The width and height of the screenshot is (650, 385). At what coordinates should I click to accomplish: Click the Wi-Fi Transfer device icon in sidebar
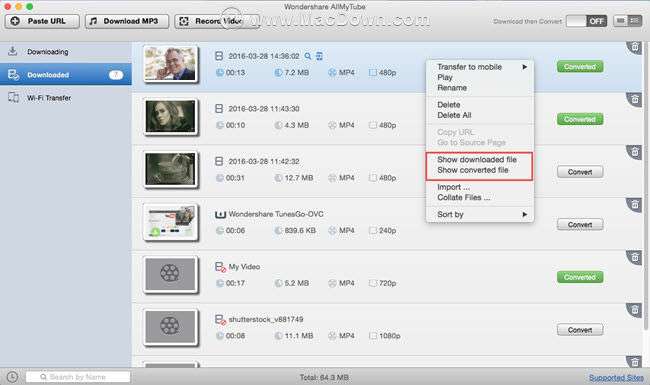pyautogui.click(x=13, y=97)
